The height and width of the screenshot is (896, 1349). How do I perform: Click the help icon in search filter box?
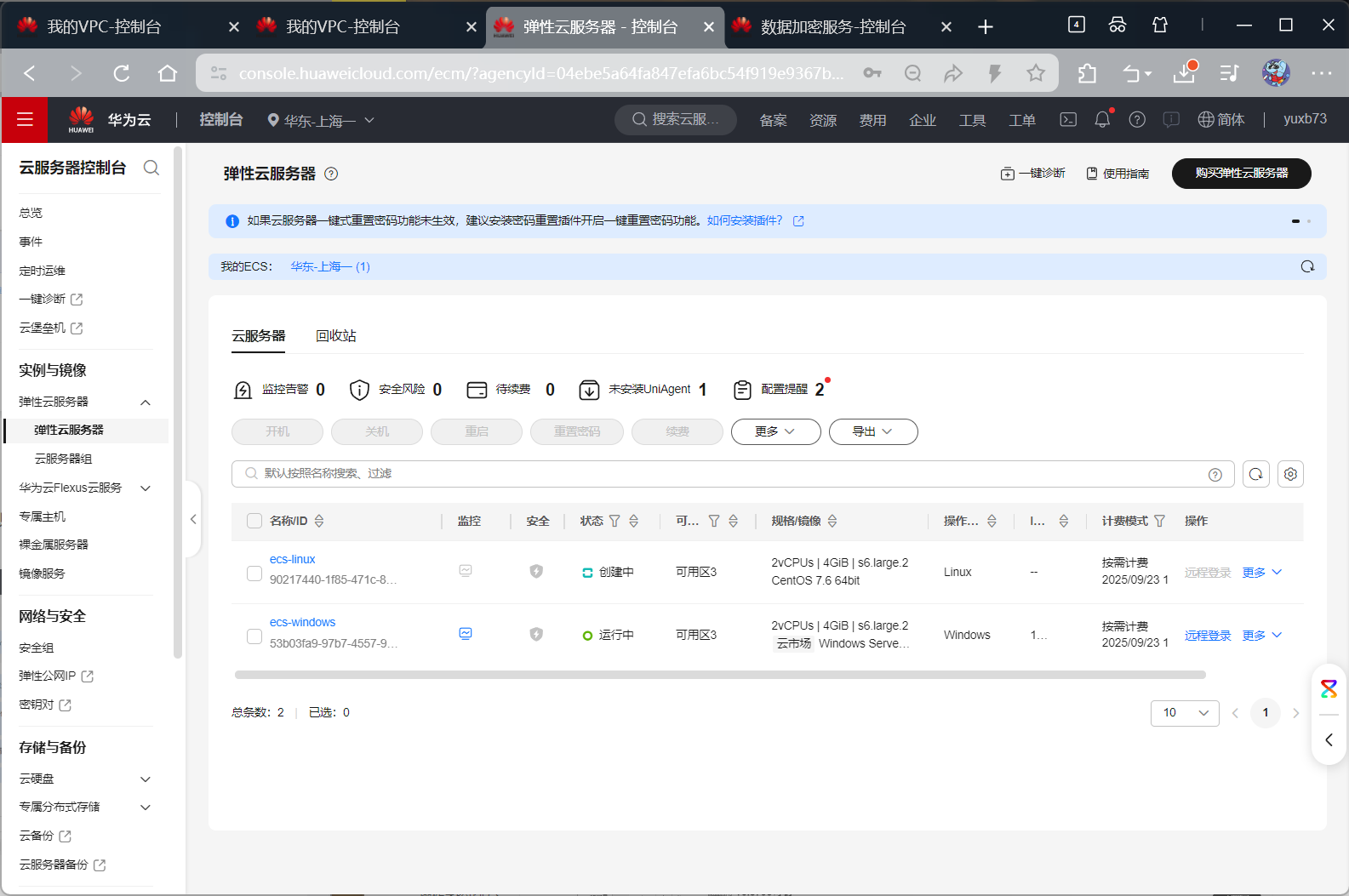(x=1215, y=475)
